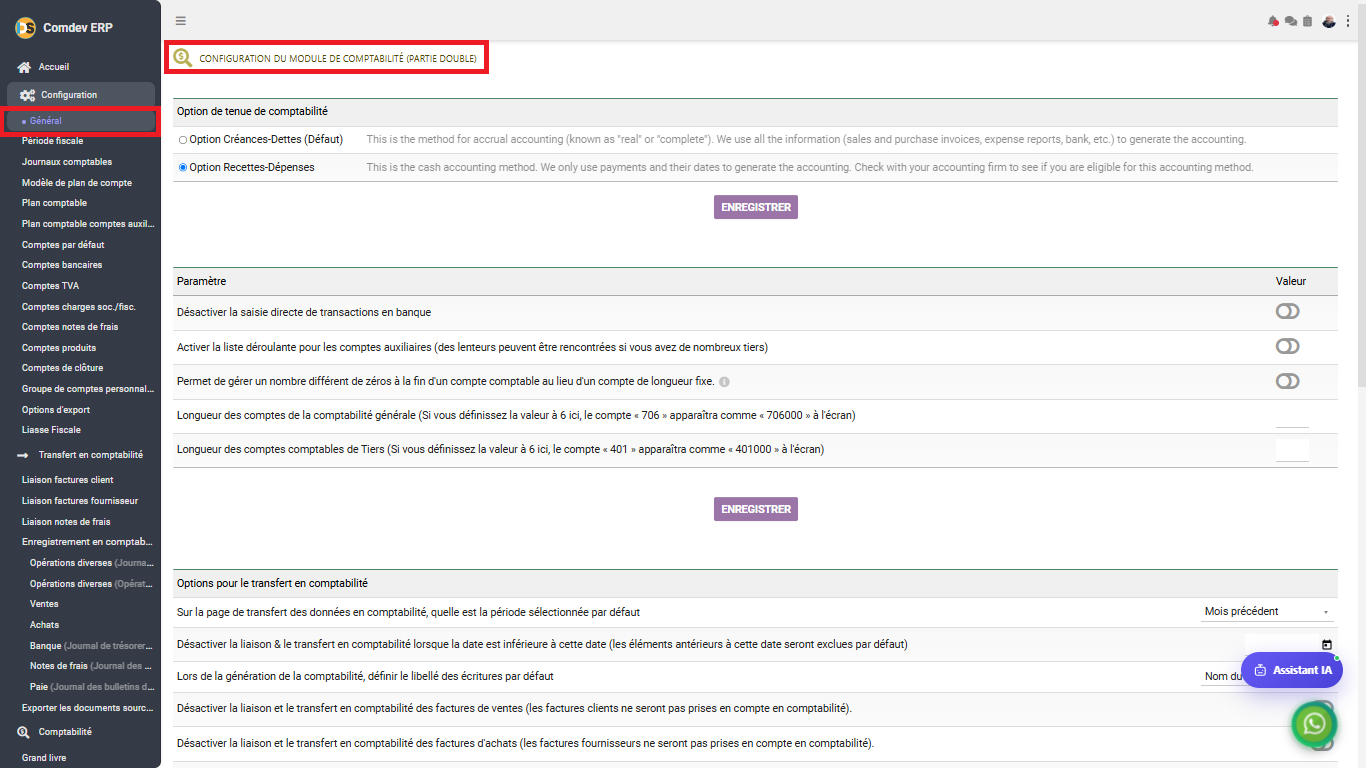Image resolution: width=1366 pixels, height=768 pixels.
Task: Open Achats under Enregistrement en comptabilité
Action: [45, 625]
